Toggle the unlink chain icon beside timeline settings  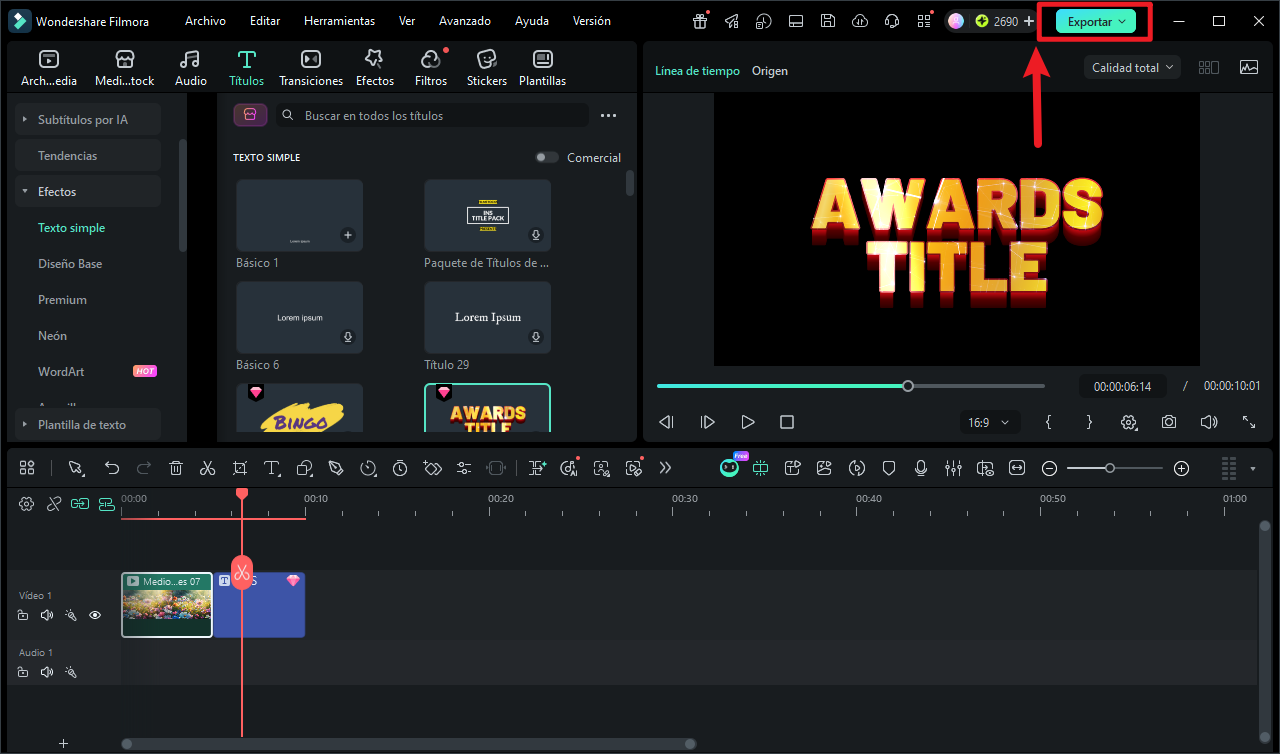[x=54, y=504]
